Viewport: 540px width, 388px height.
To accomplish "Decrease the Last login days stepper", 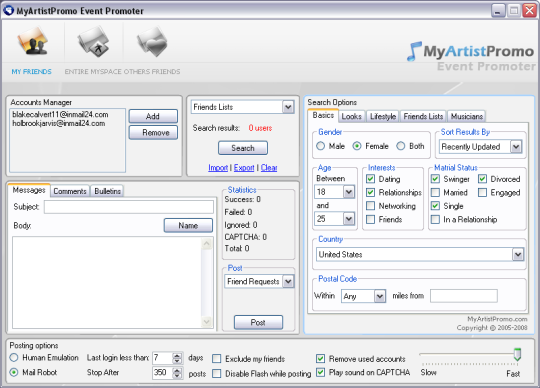I will point(177,361).
